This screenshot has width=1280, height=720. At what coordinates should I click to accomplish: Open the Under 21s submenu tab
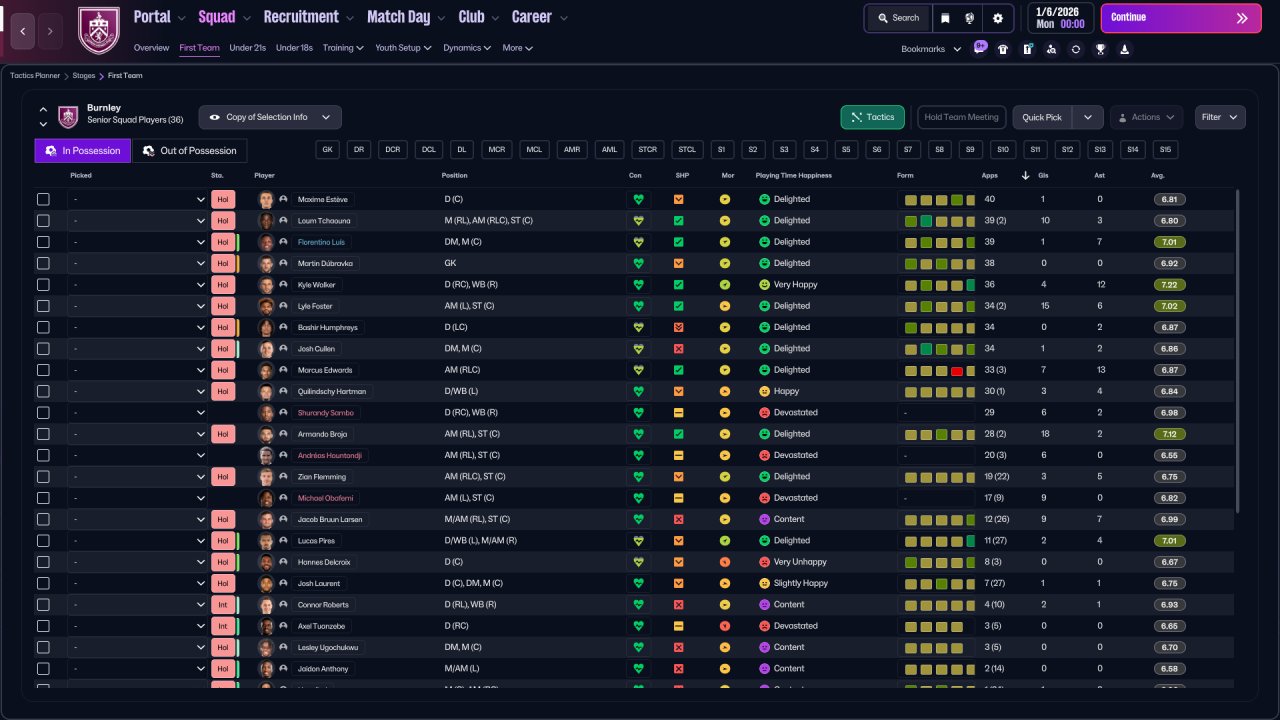(x=247, y=48)
